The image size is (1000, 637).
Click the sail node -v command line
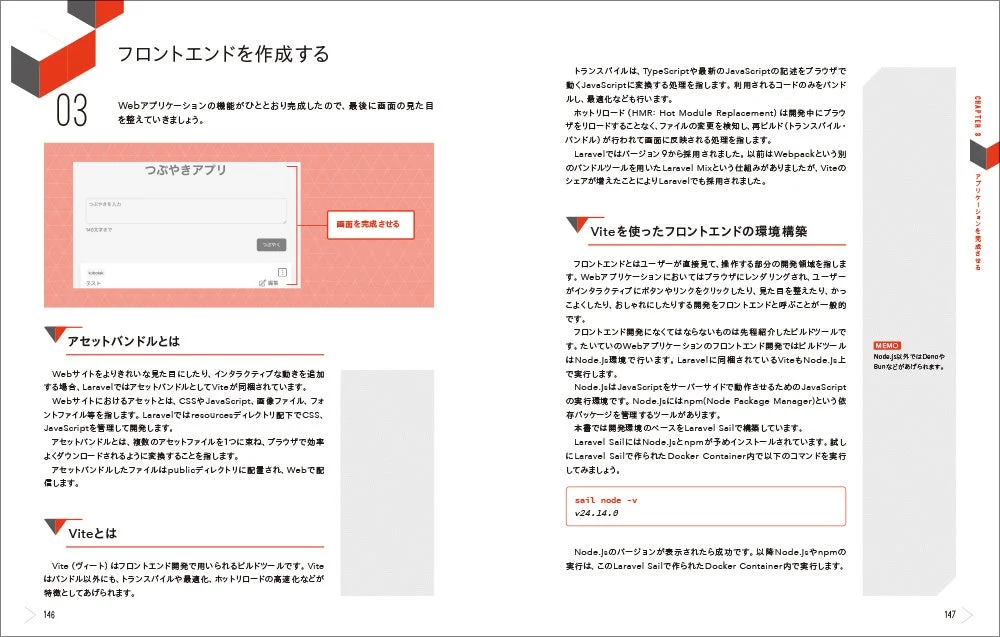point(606,501)
